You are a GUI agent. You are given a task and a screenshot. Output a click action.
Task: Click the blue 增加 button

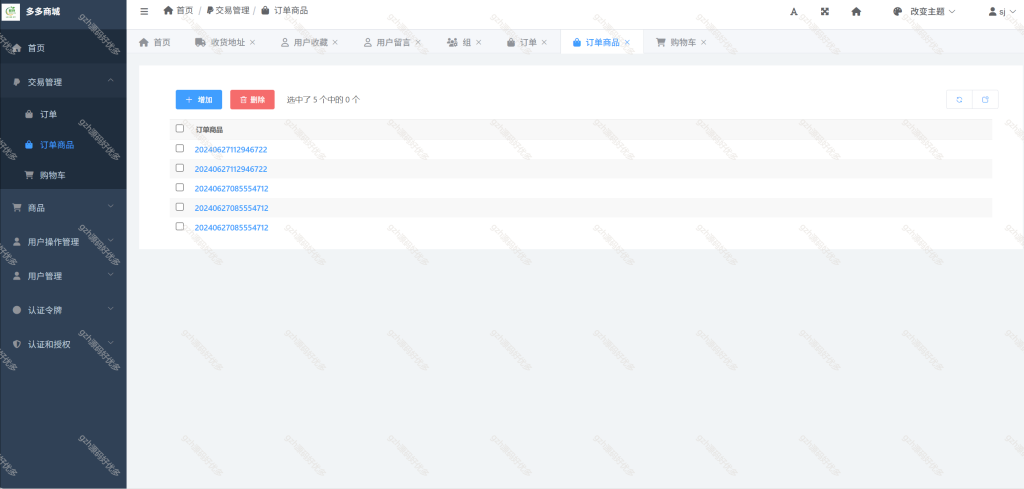(199, 99)
